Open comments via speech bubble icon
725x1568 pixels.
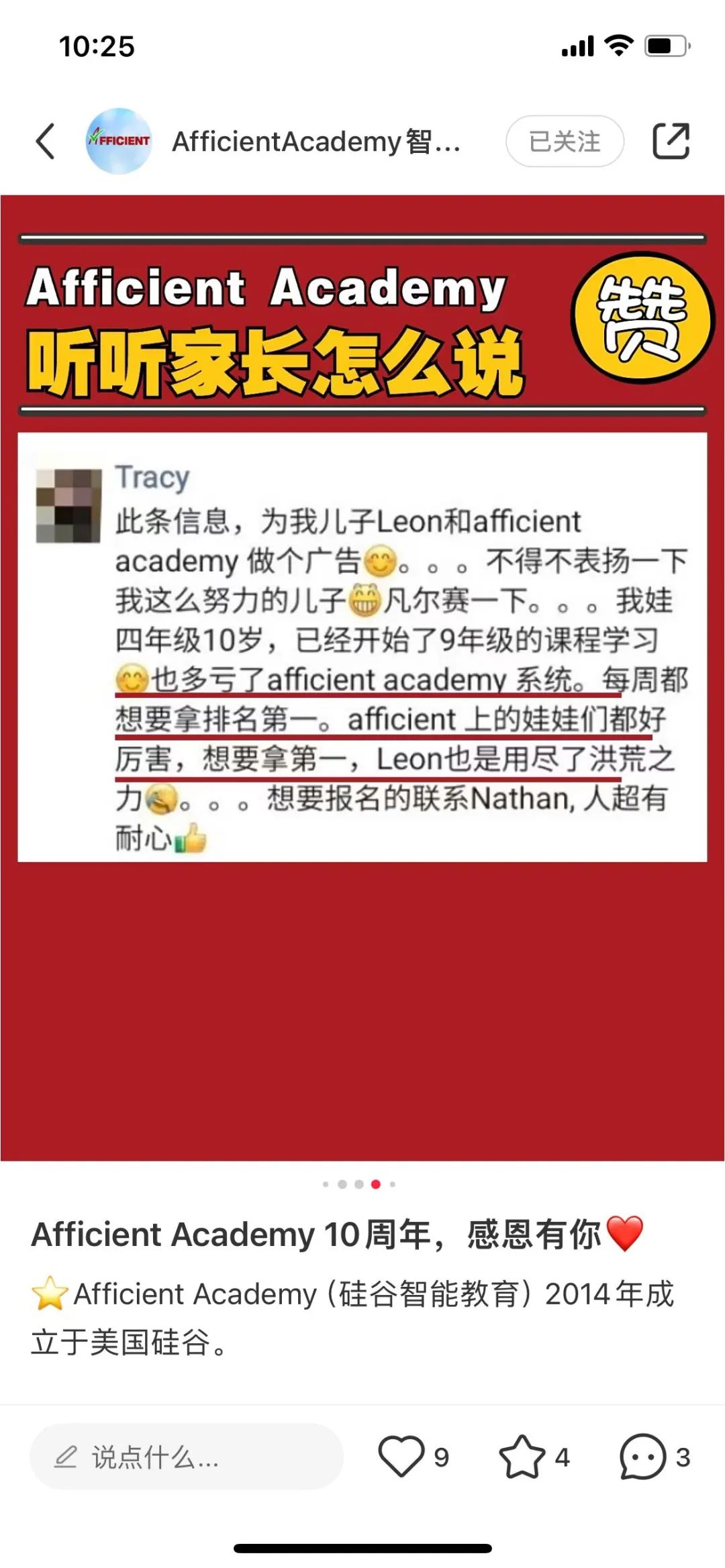coord(642,1456)
